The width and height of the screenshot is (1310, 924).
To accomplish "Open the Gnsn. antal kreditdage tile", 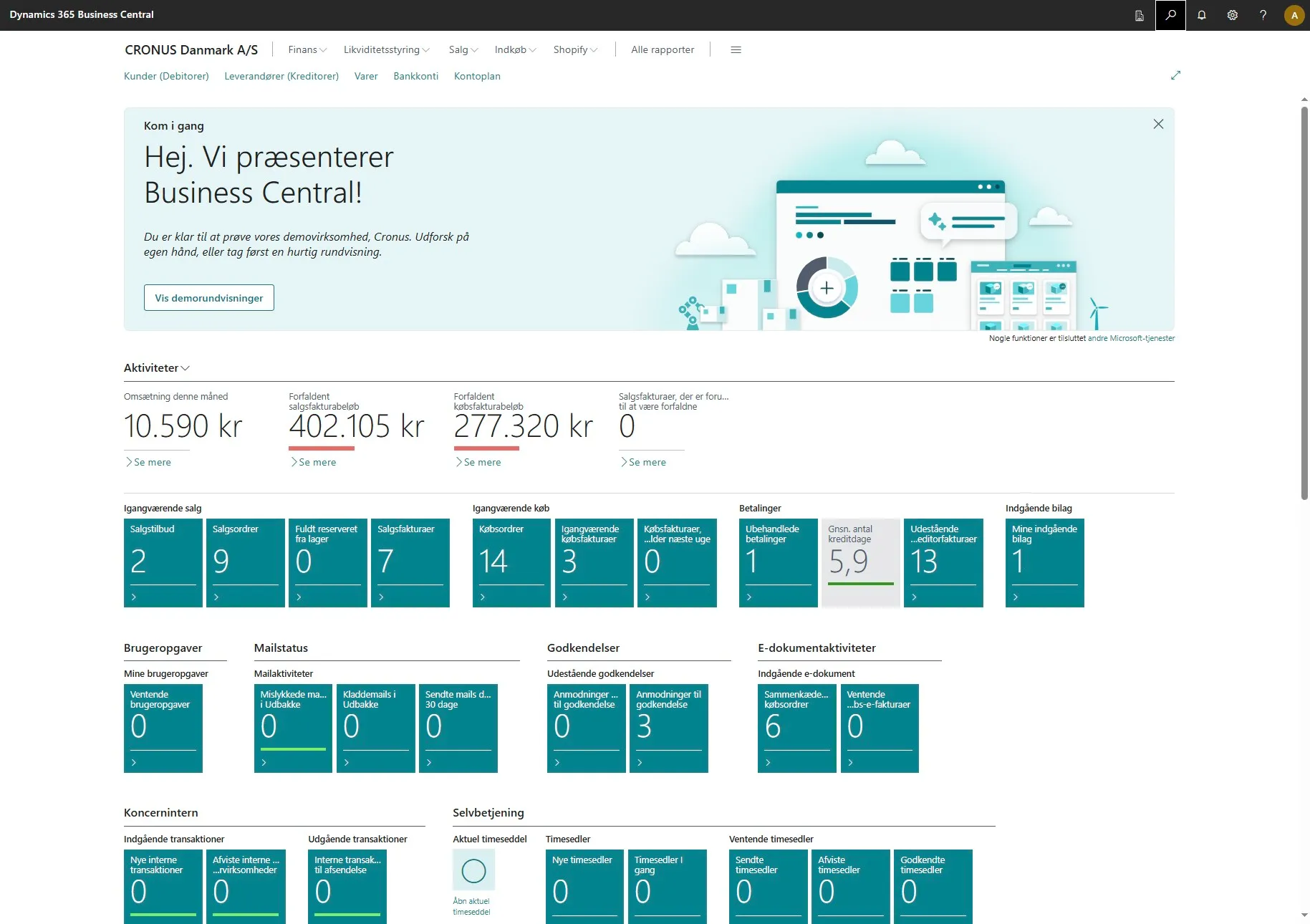I will [x=861, y=563].
